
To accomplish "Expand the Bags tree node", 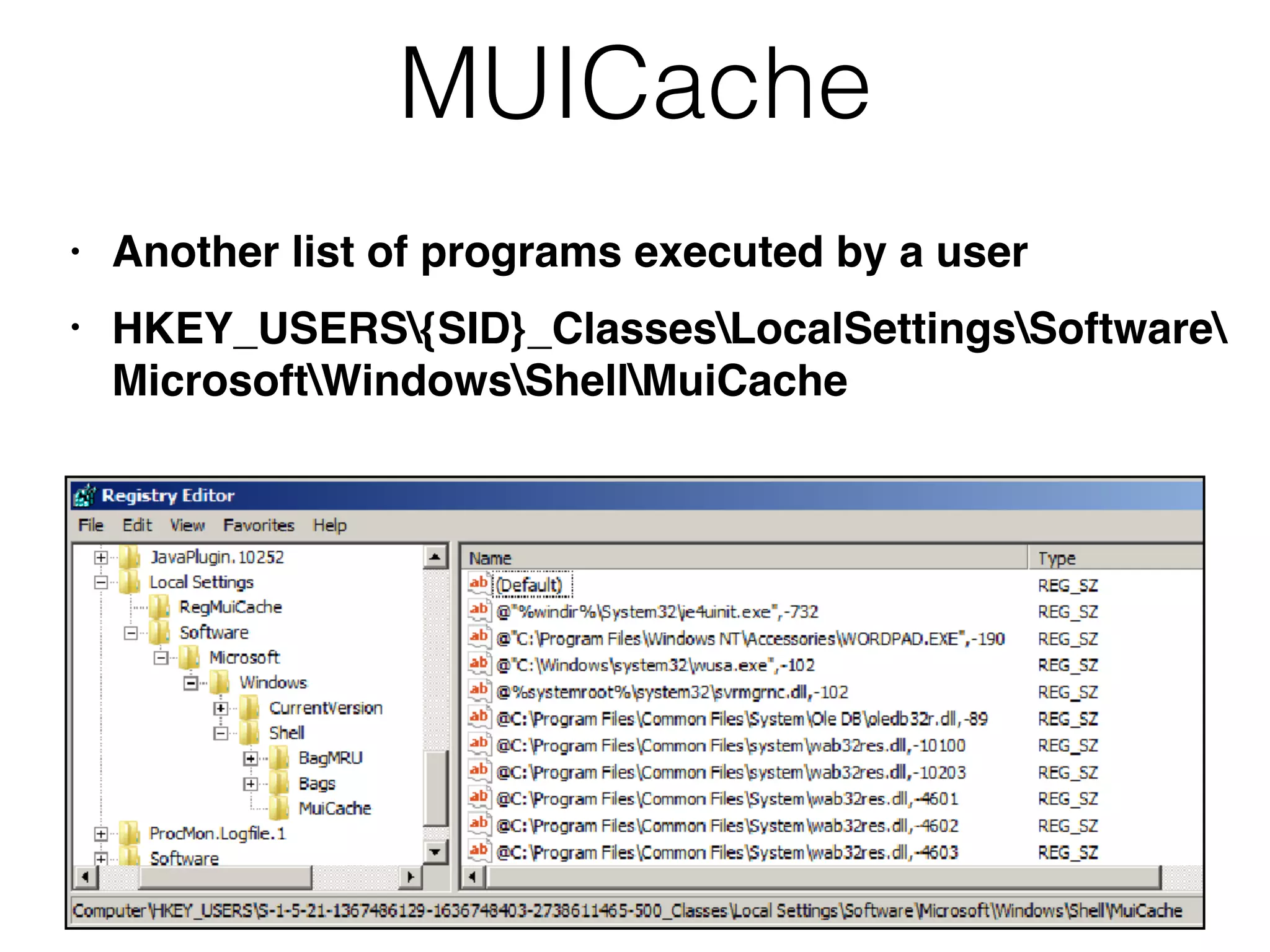I will [250, 784].
